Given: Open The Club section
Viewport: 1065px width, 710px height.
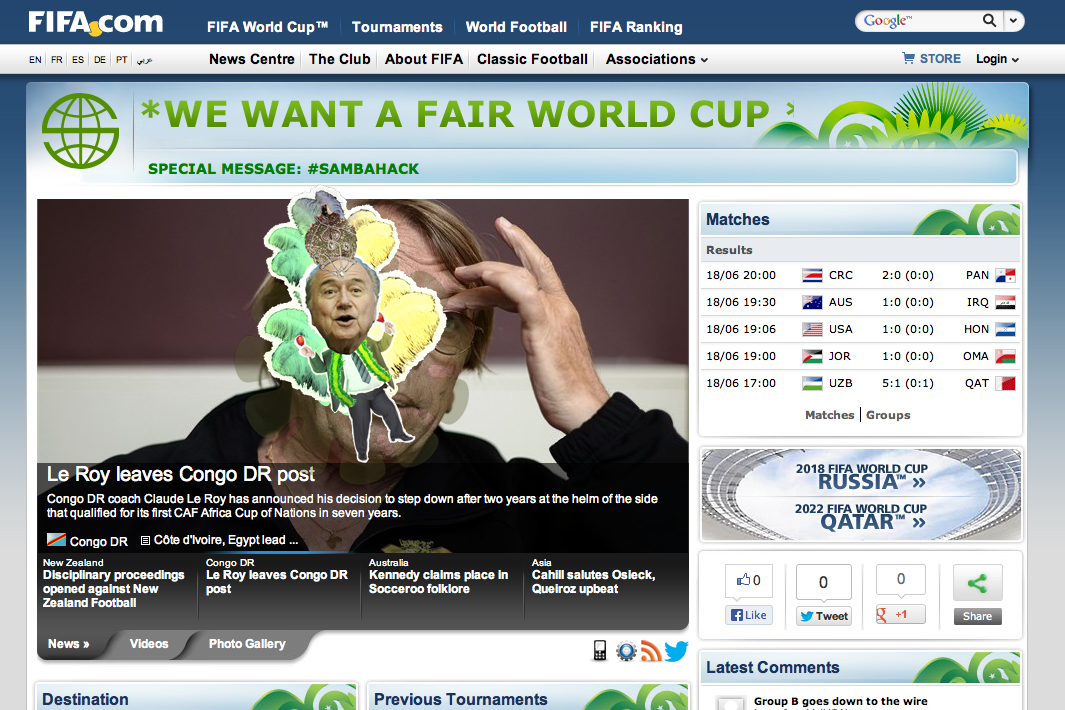Looking at the screenshot, I should click(340, 59).
